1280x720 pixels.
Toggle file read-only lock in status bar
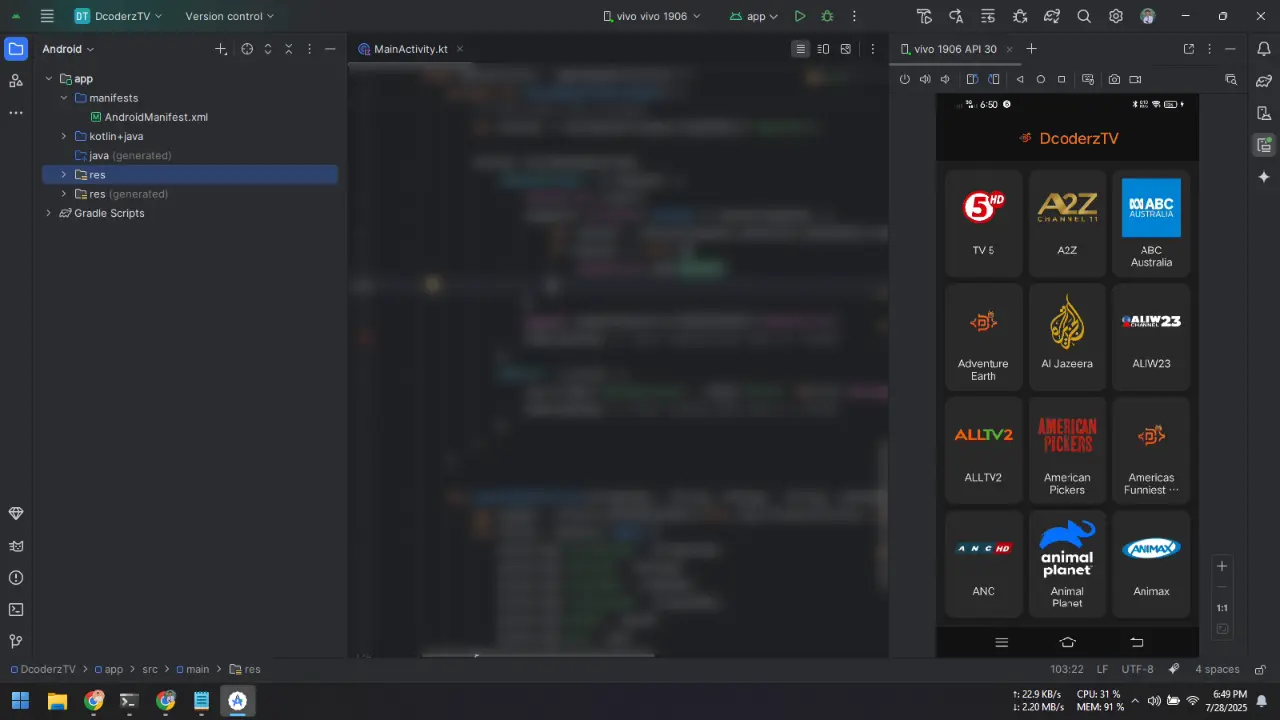point(1261,669)
